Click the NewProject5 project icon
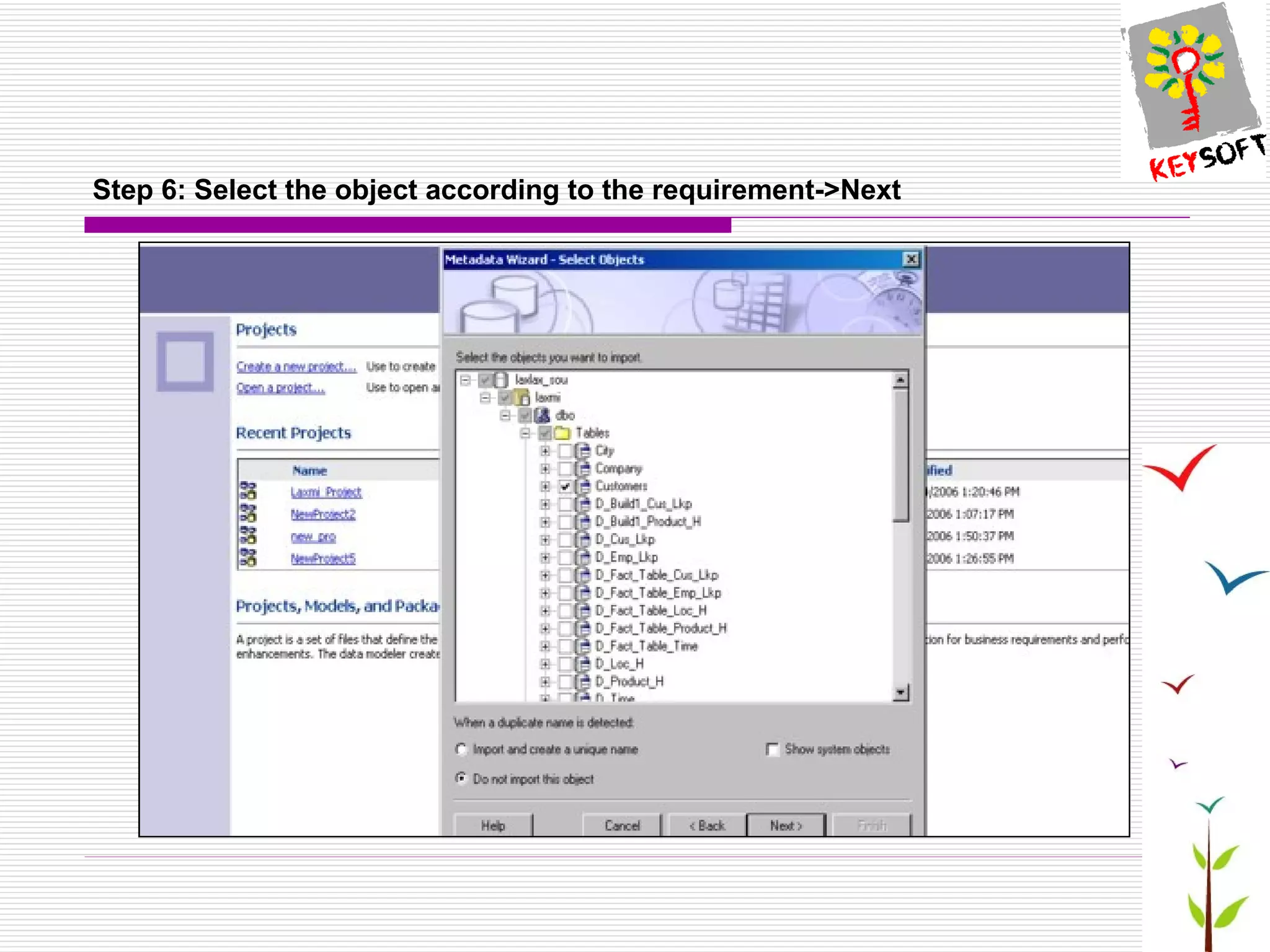The image size is (1270, 952). tap(248, 557)
